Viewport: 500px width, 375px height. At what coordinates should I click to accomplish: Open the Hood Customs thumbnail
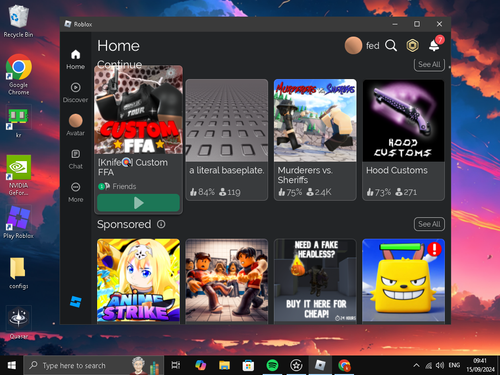click(403, 121)
